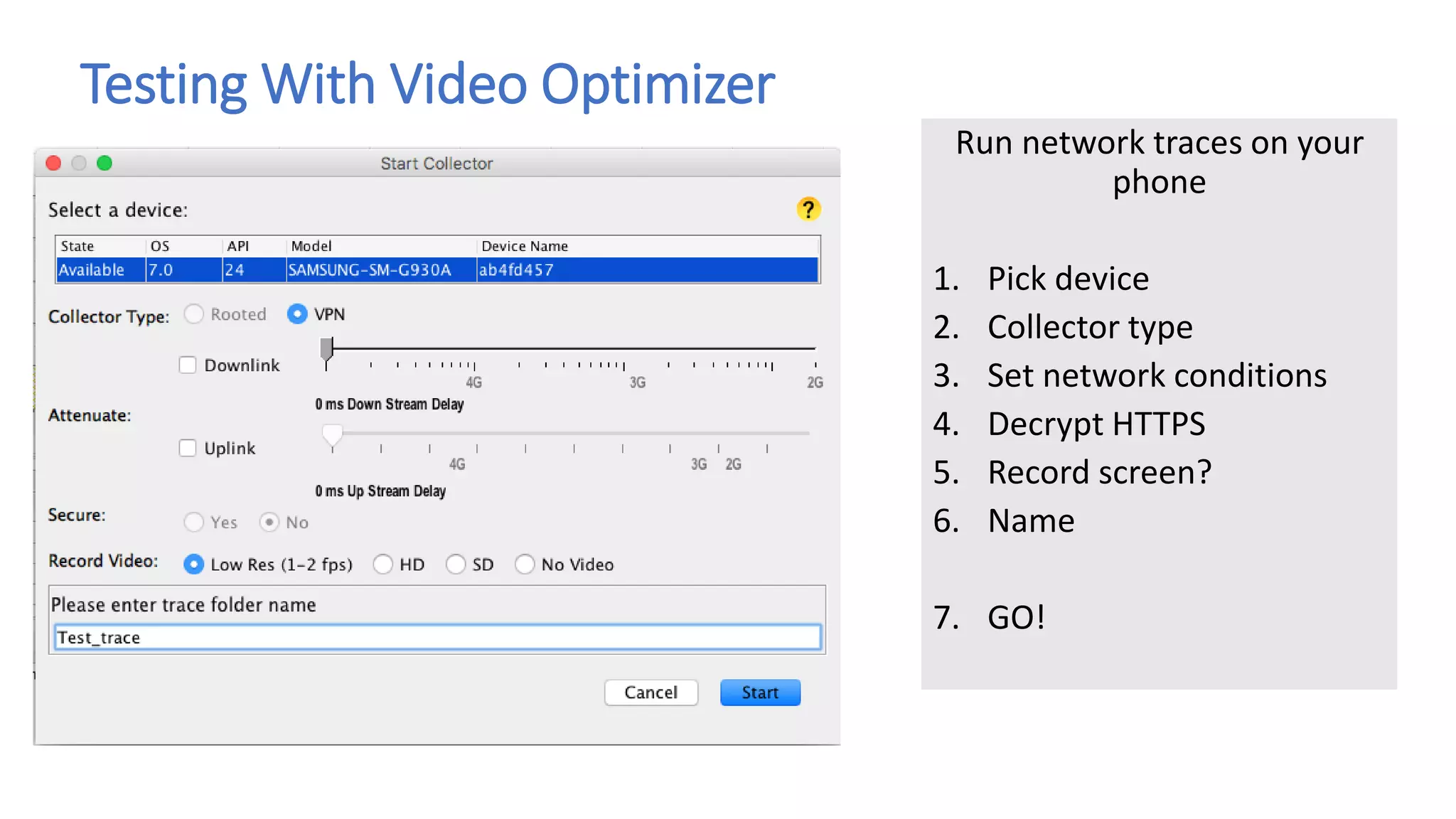Select the VPN collector type

tap(297, 314)
